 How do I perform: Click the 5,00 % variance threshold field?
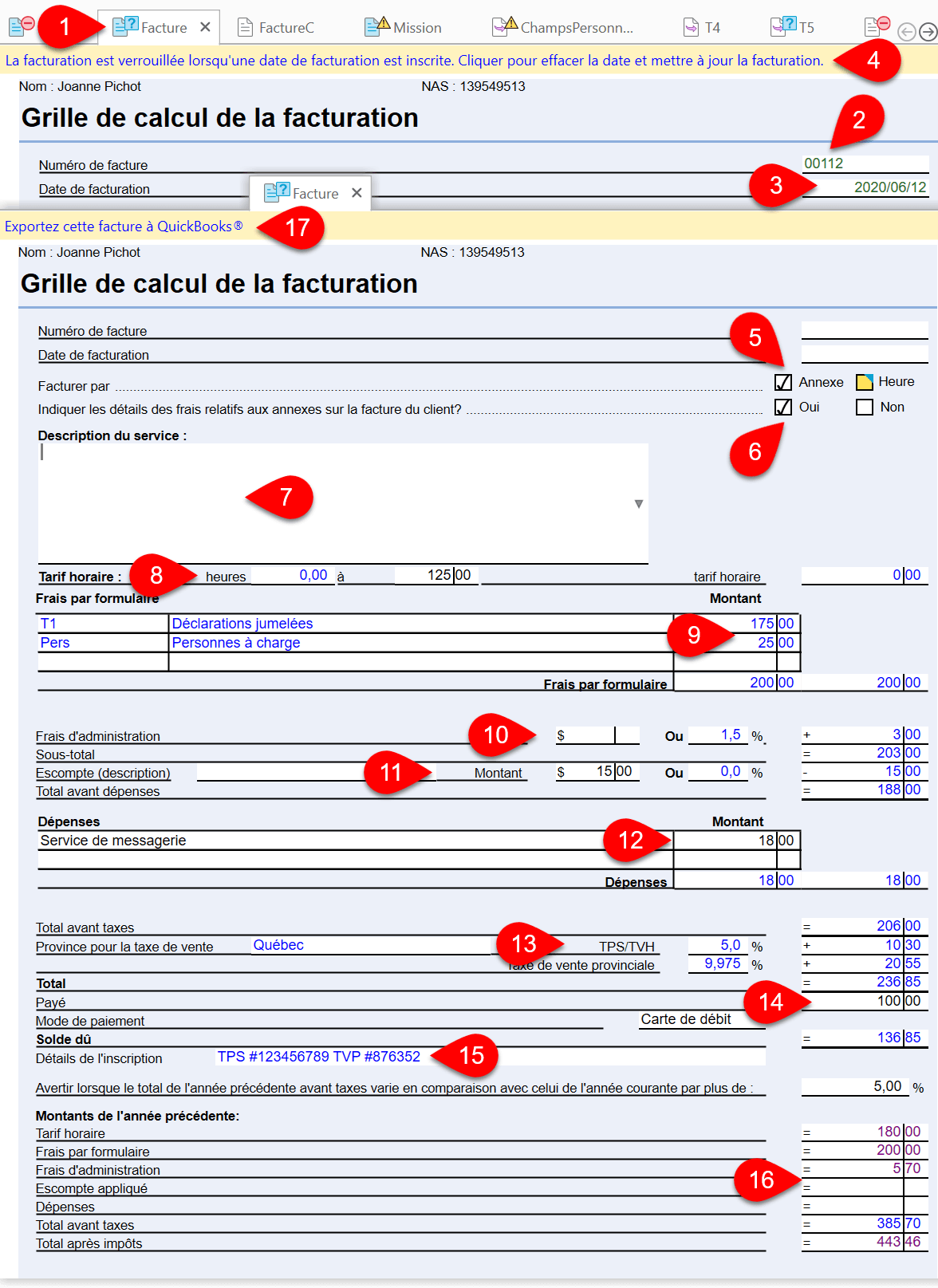point(854,1086)
